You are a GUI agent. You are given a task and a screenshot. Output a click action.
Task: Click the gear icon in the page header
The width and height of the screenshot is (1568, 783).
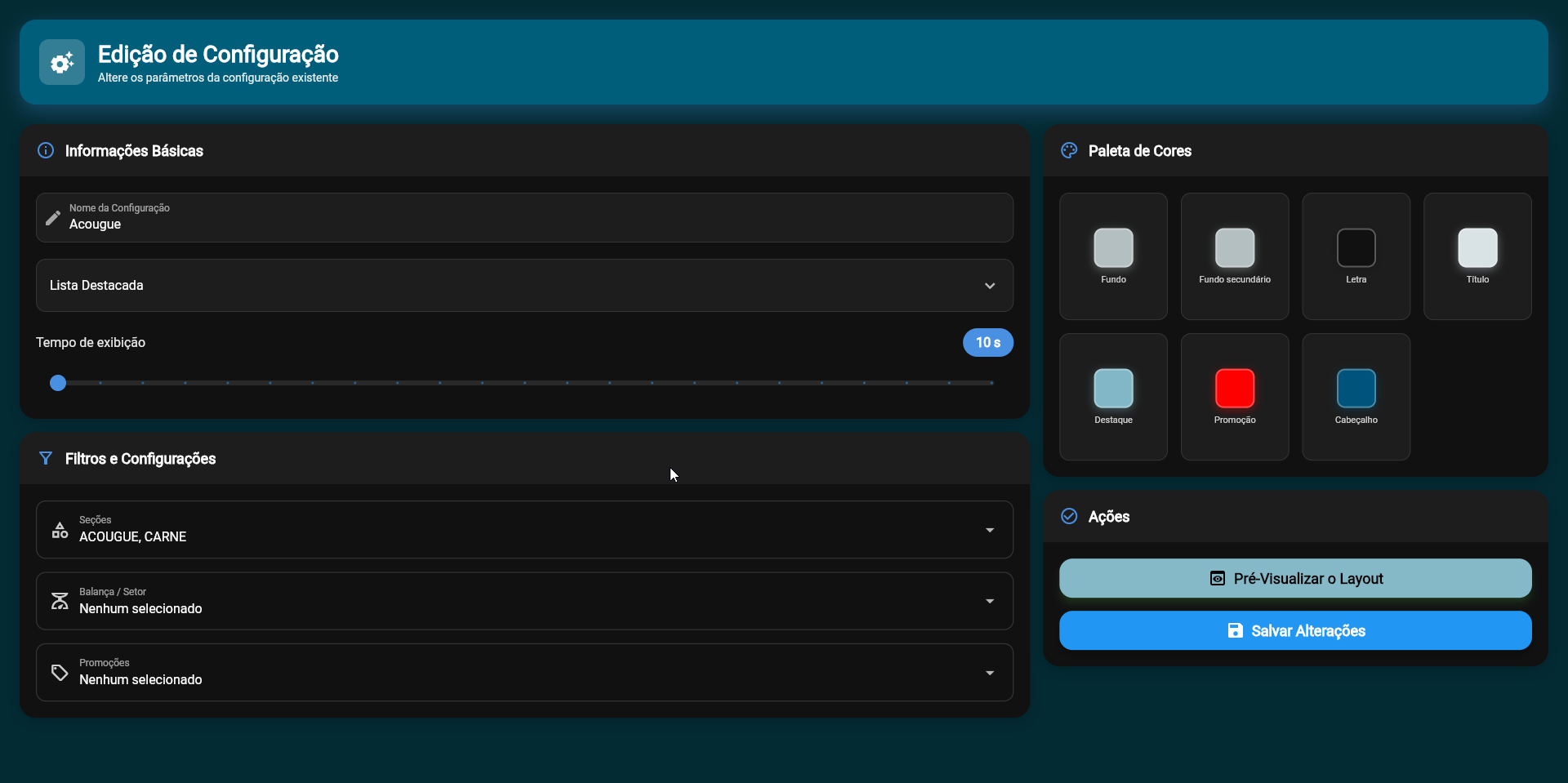pos(62,62)
